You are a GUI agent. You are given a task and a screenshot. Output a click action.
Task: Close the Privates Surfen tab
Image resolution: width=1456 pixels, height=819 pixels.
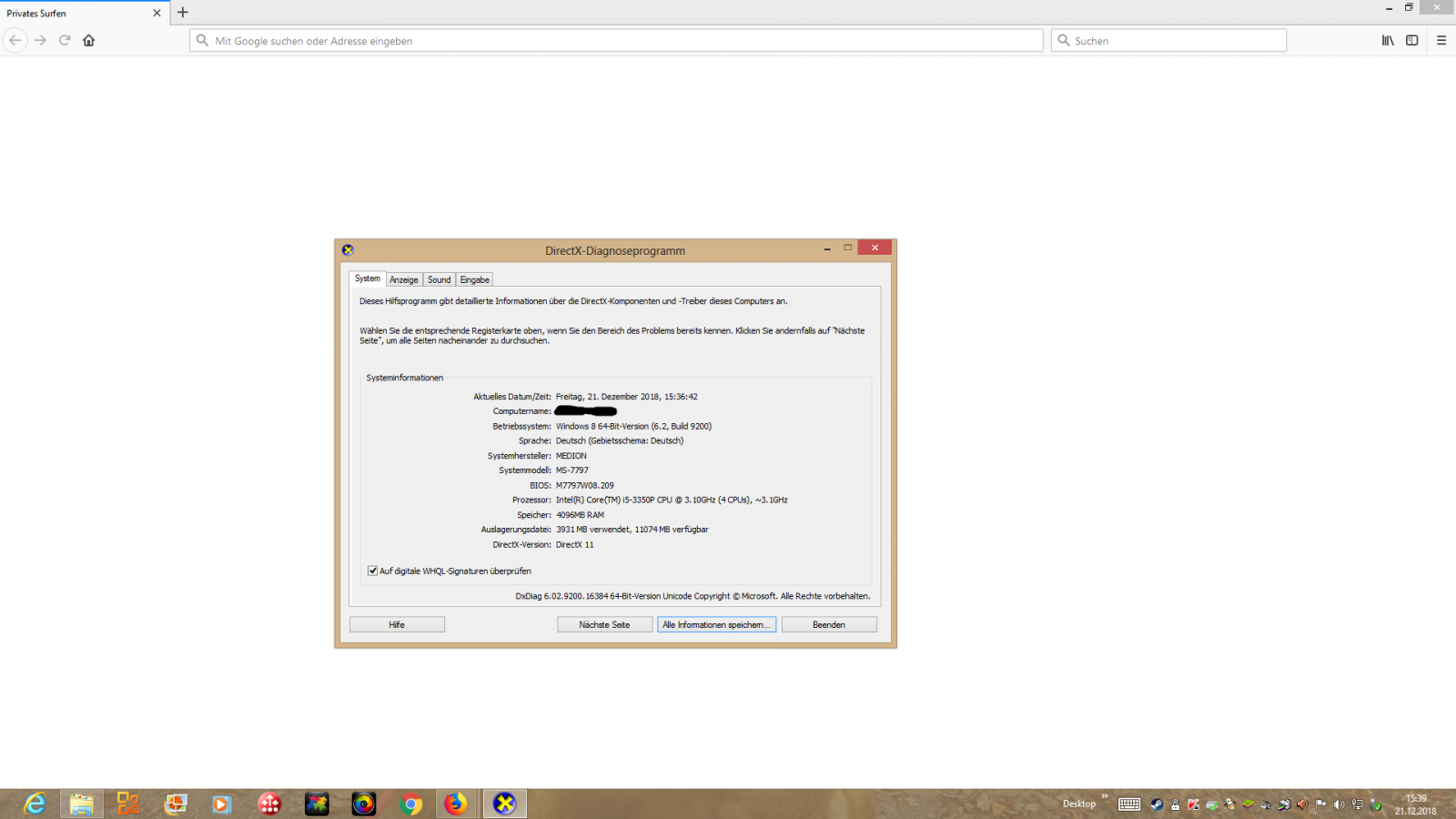[157, 13]
